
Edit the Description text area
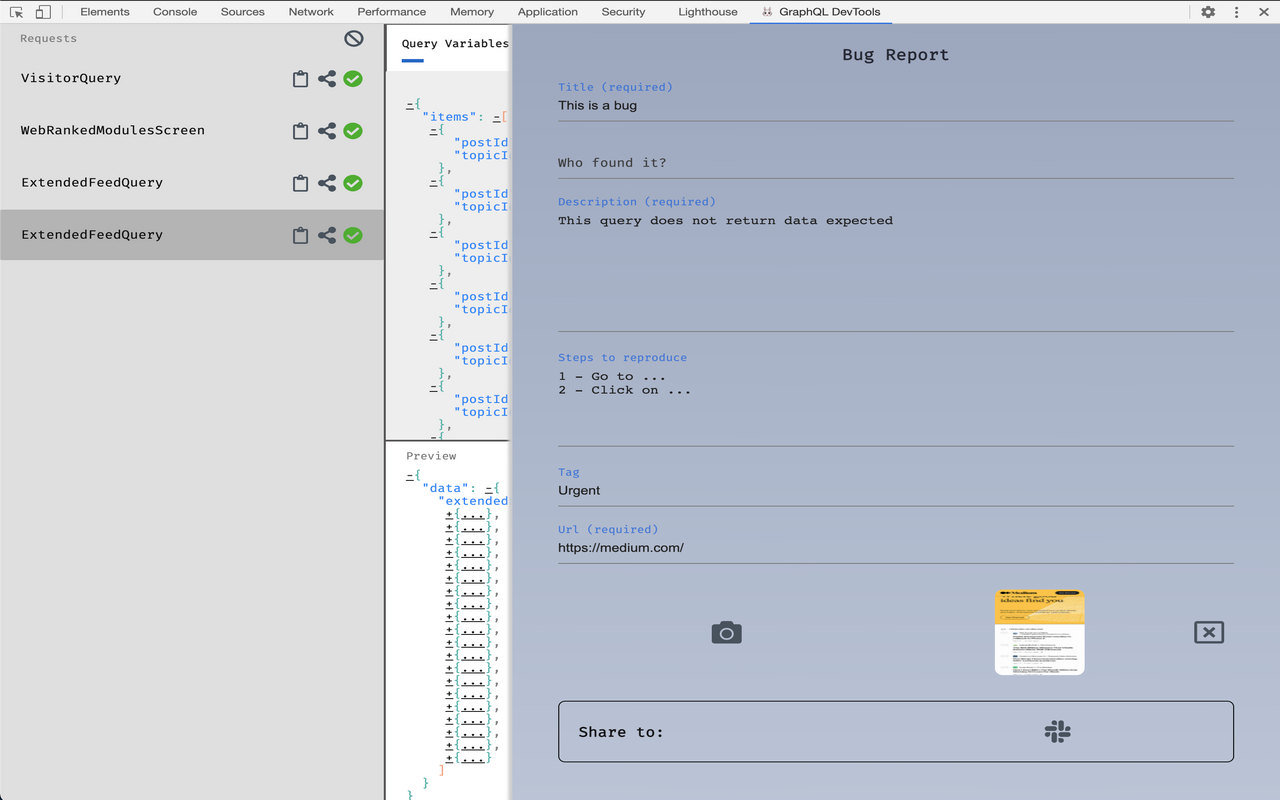[x=896, y=270]
